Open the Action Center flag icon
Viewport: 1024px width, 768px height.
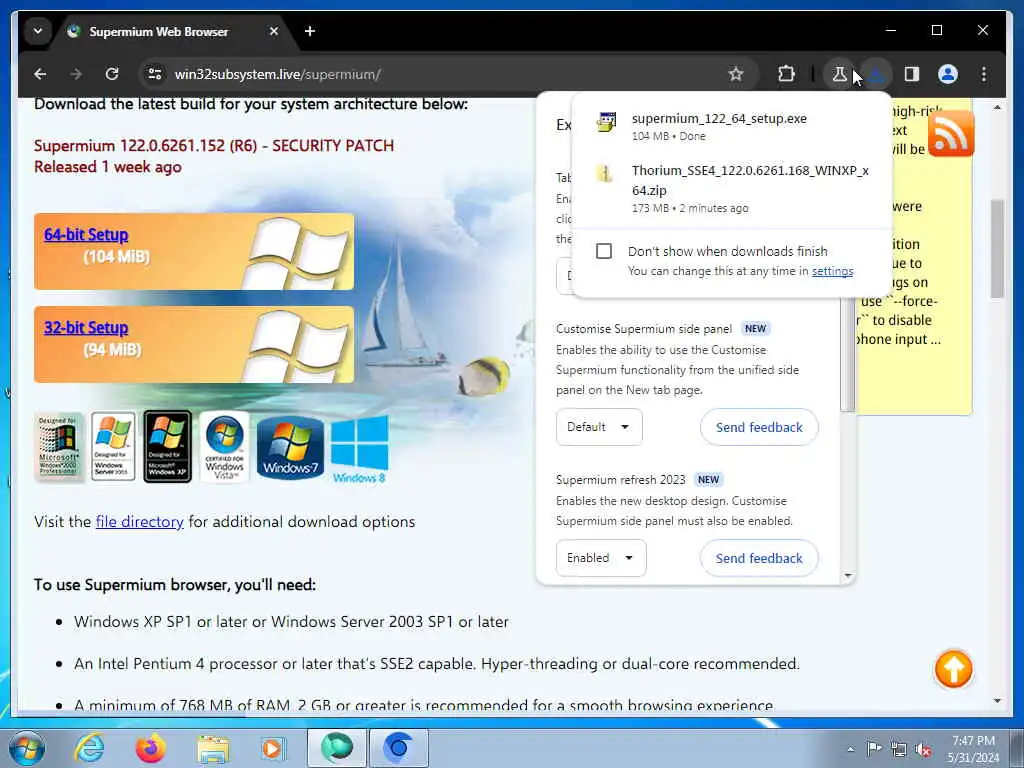874,748
